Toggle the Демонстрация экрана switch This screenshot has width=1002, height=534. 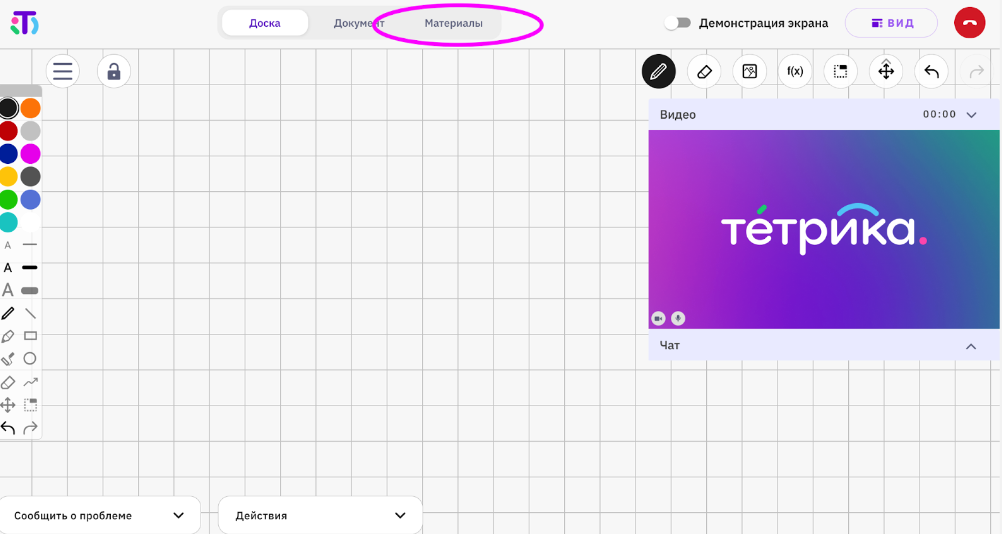pyautogui.click(x=678, y=23)
